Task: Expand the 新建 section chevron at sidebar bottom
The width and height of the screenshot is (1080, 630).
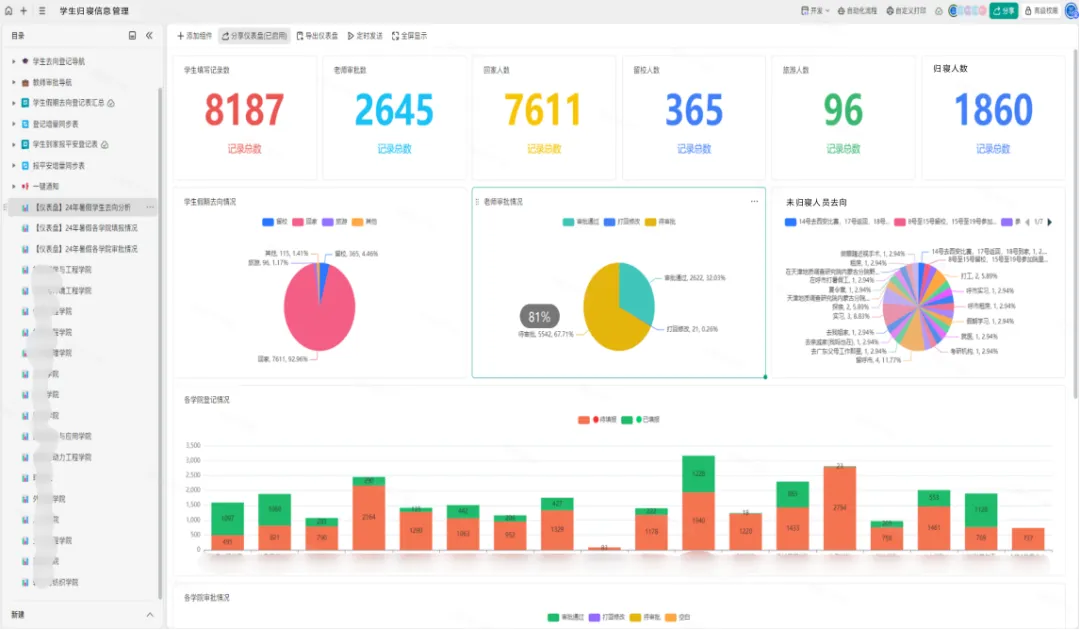Action: tap(149, 615)
